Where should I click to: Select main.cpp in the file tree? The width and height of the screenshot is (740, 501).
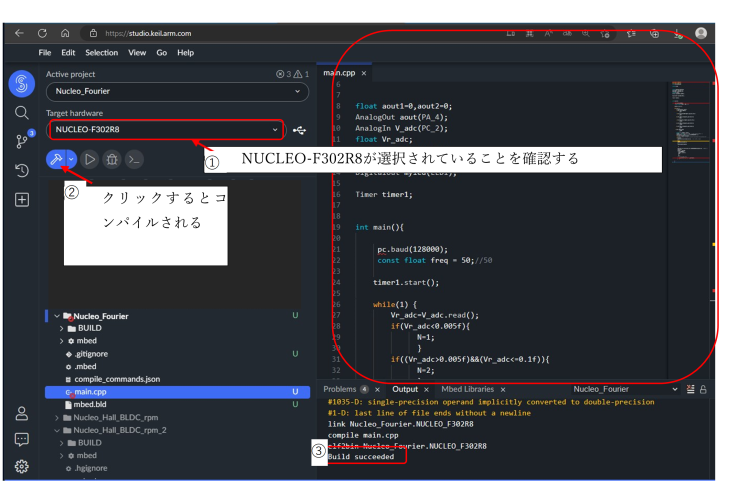(x=177, y=392)
